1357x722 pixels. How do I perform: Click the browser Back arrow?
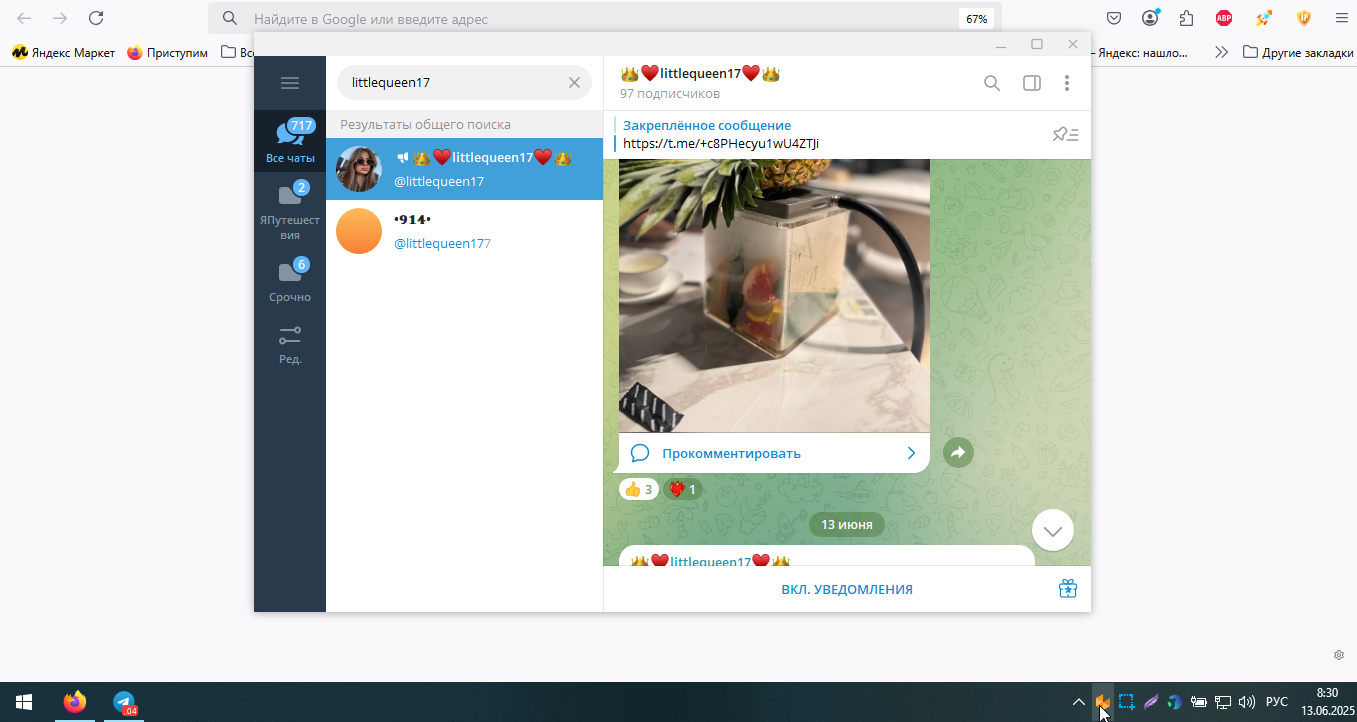coord(24,18)
